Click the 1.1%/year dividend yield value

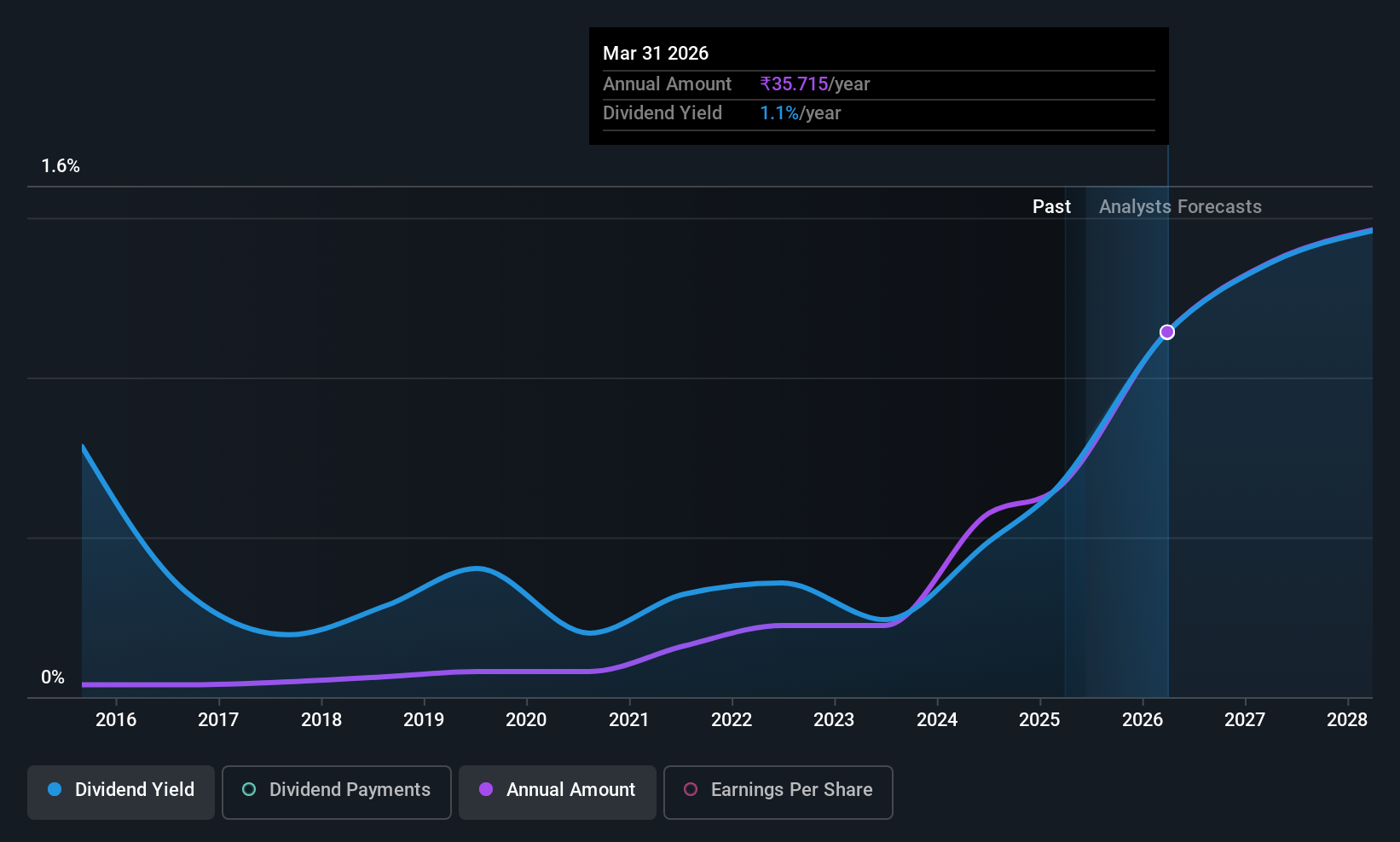coord(801,113)
